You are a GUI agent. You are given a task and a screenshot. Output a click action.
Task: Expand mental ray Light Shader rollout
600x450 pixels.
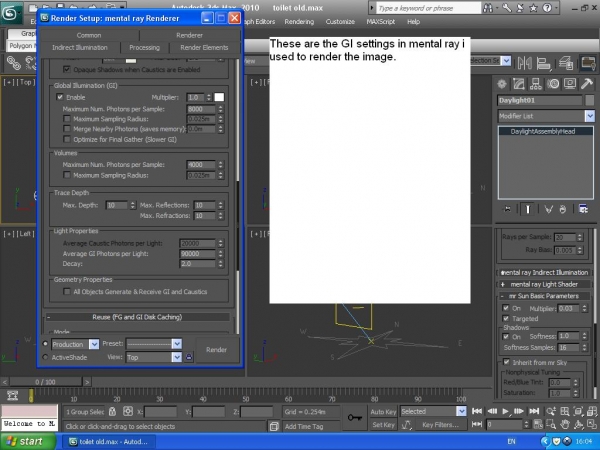(545, 284)
